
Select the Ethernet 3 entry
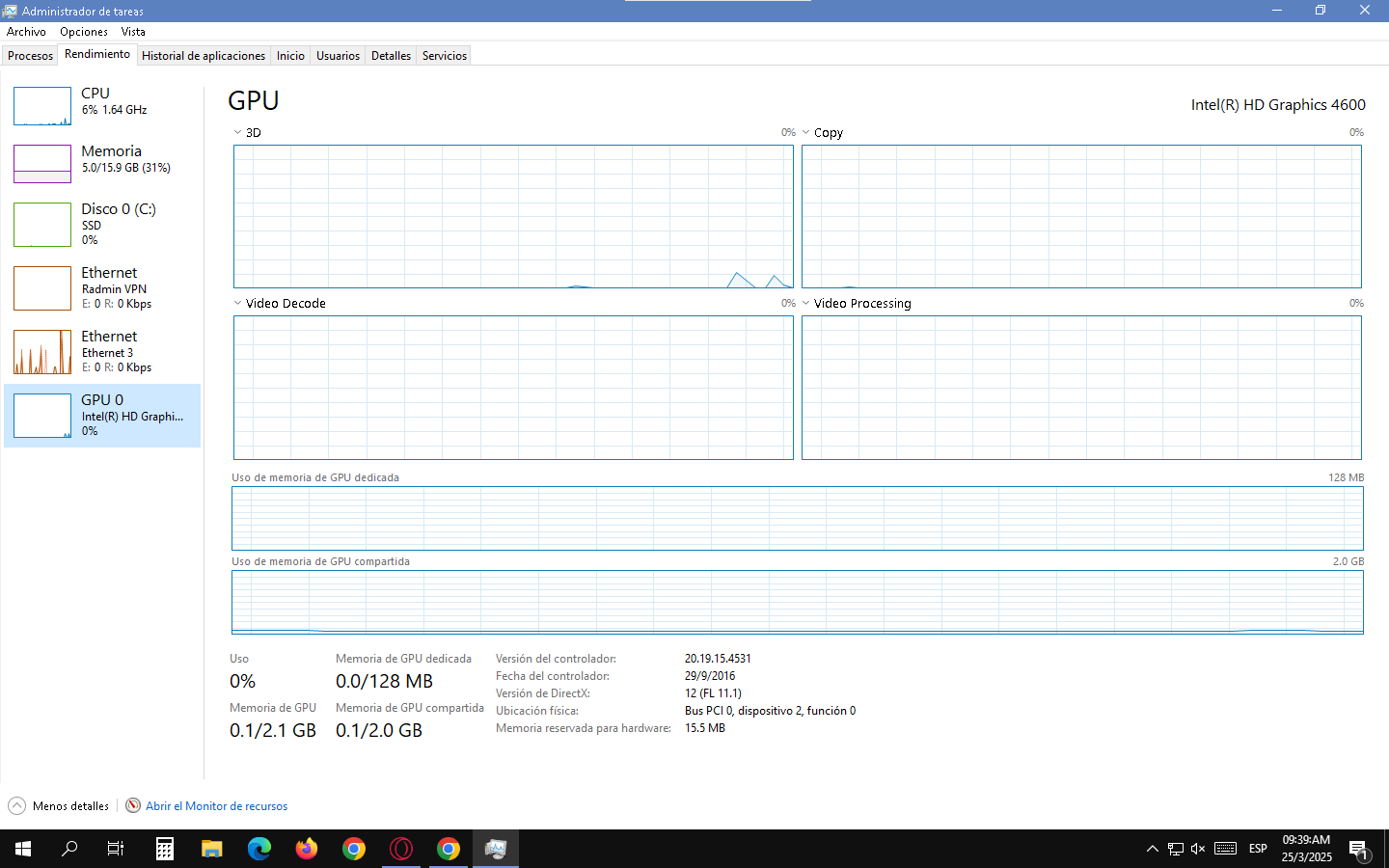click(102, 351)
